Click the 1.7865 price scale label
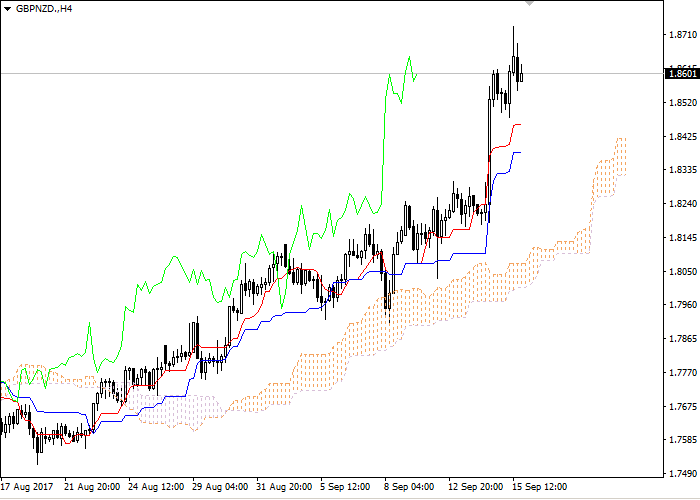 (683, 339)
